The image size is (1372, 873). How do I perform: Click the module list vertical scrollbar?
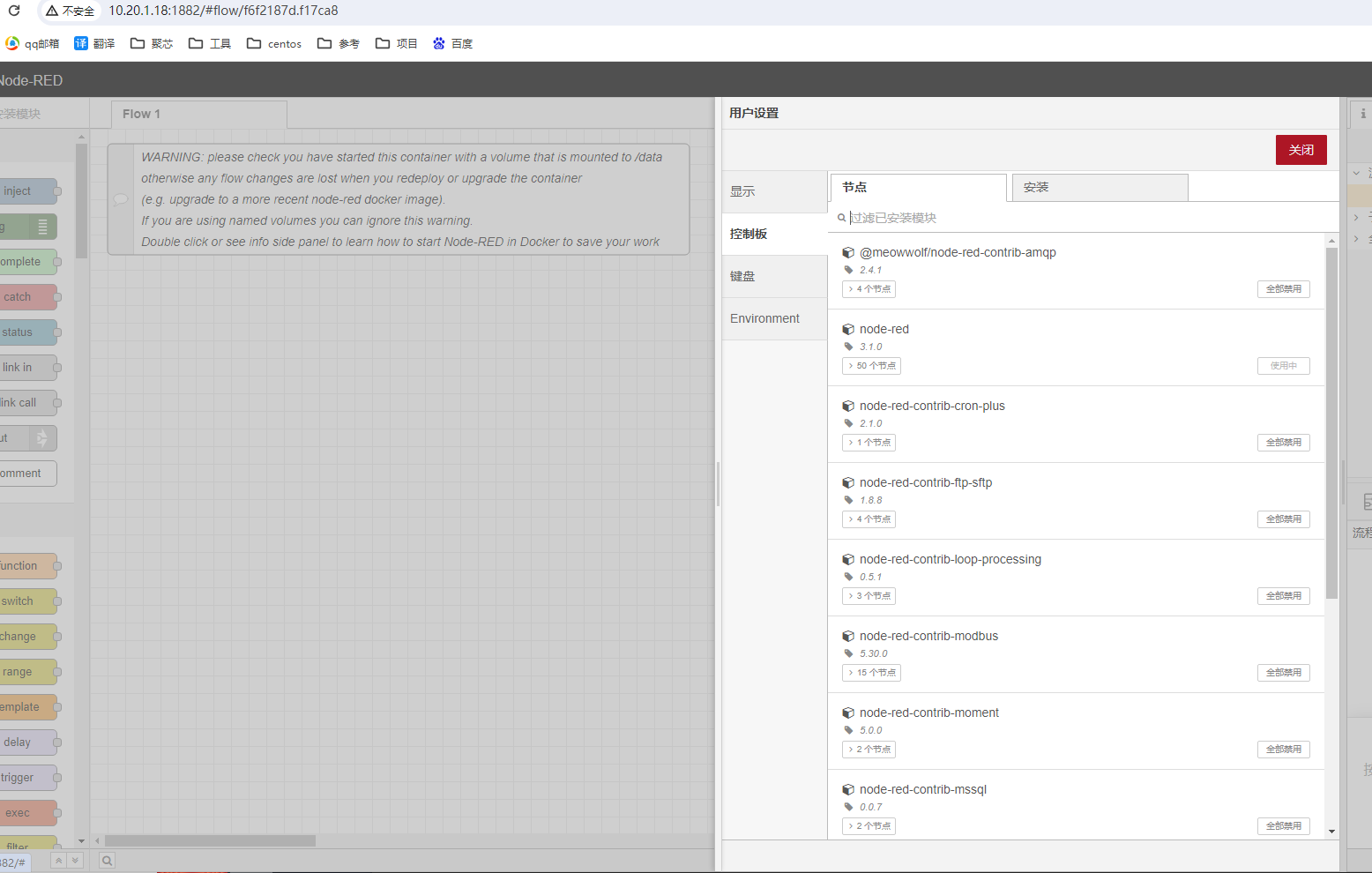point(1331,423)
